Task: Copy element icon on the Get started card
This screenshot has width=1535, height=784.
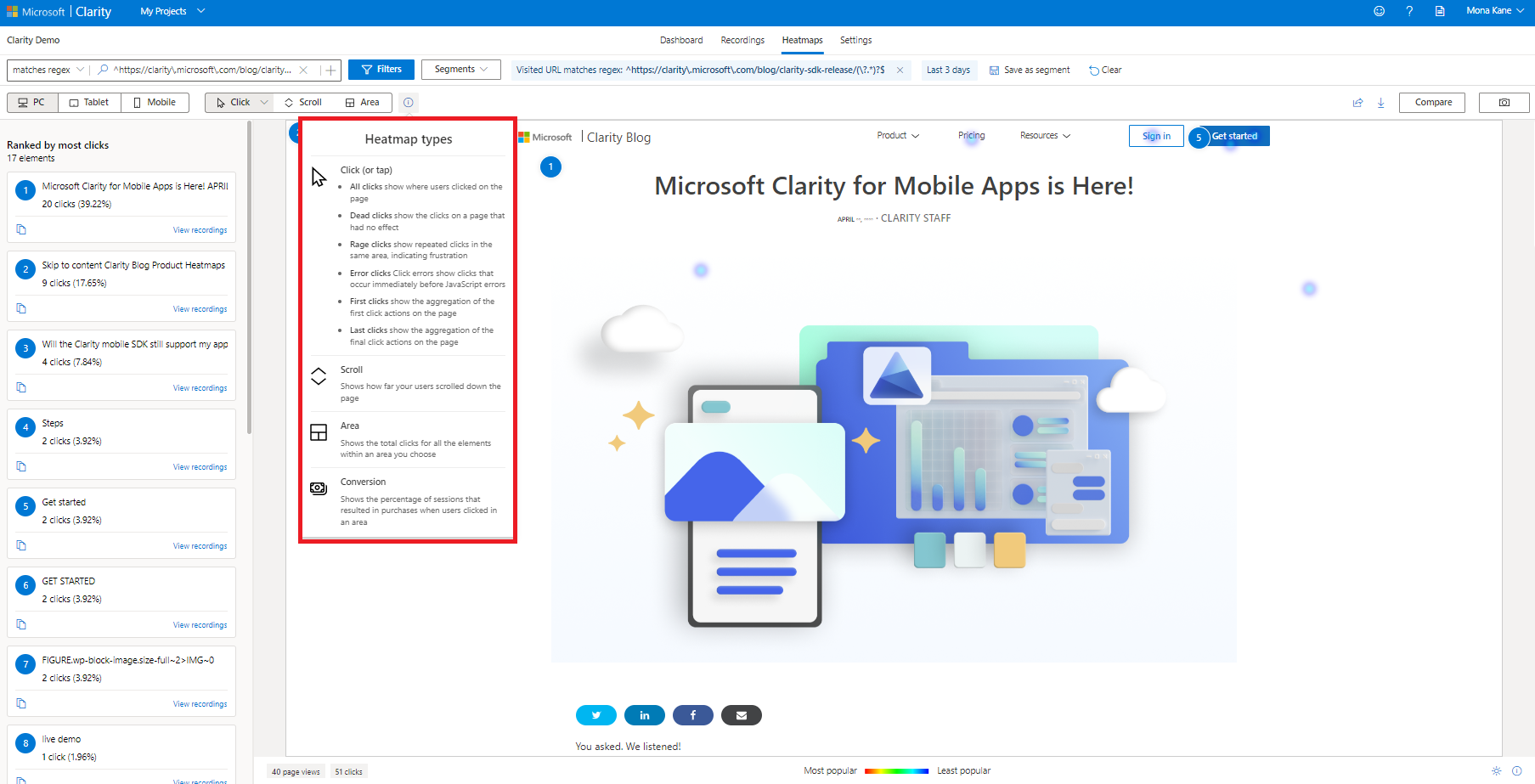Action: [21, 545]
